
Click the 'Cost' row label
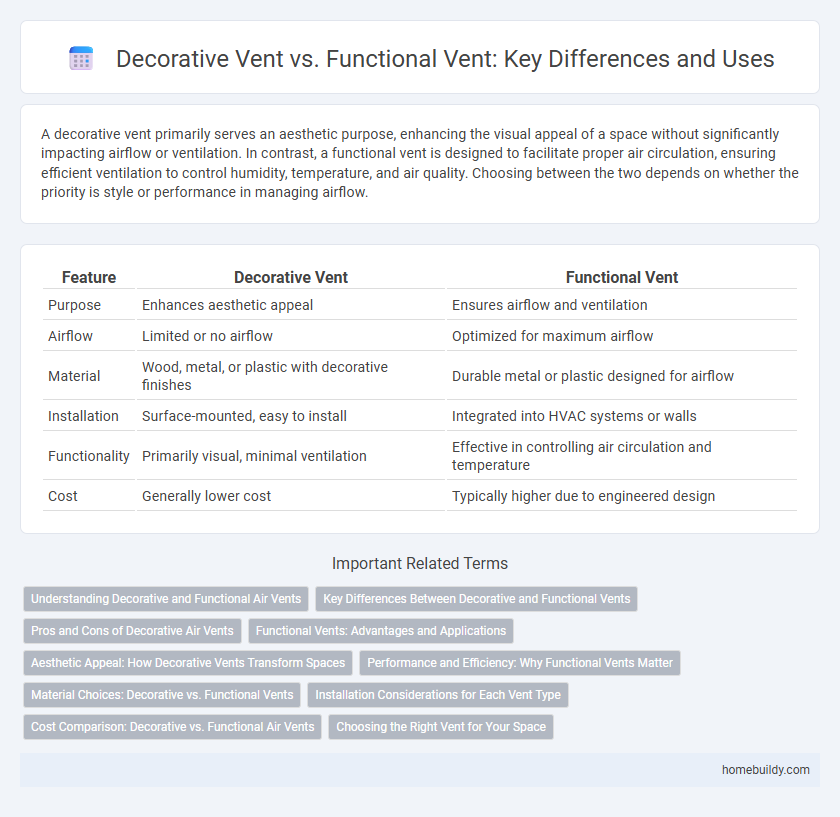click(63, 496)
